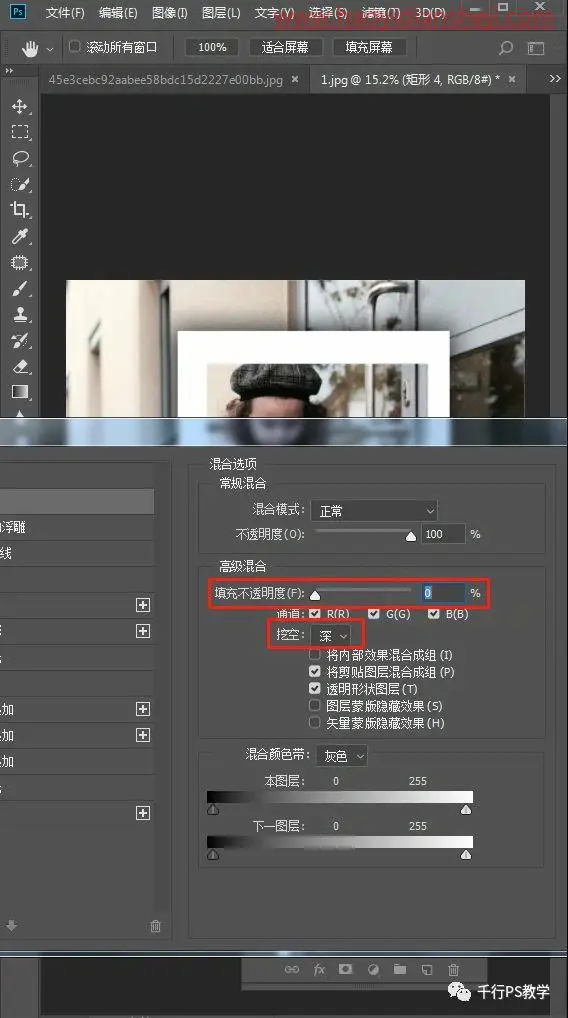Viewport: 568px width, 1018px height.
Task: Open the 混合颜色带 dropdown showing 灰色
Action: click(x=341, y=756)
